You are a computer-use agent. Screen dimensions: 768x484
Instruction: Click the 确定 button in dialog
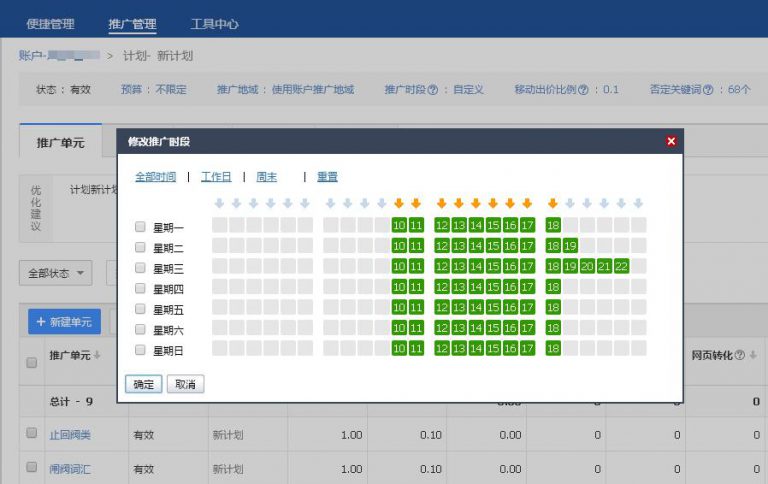(x=143, y=384)
